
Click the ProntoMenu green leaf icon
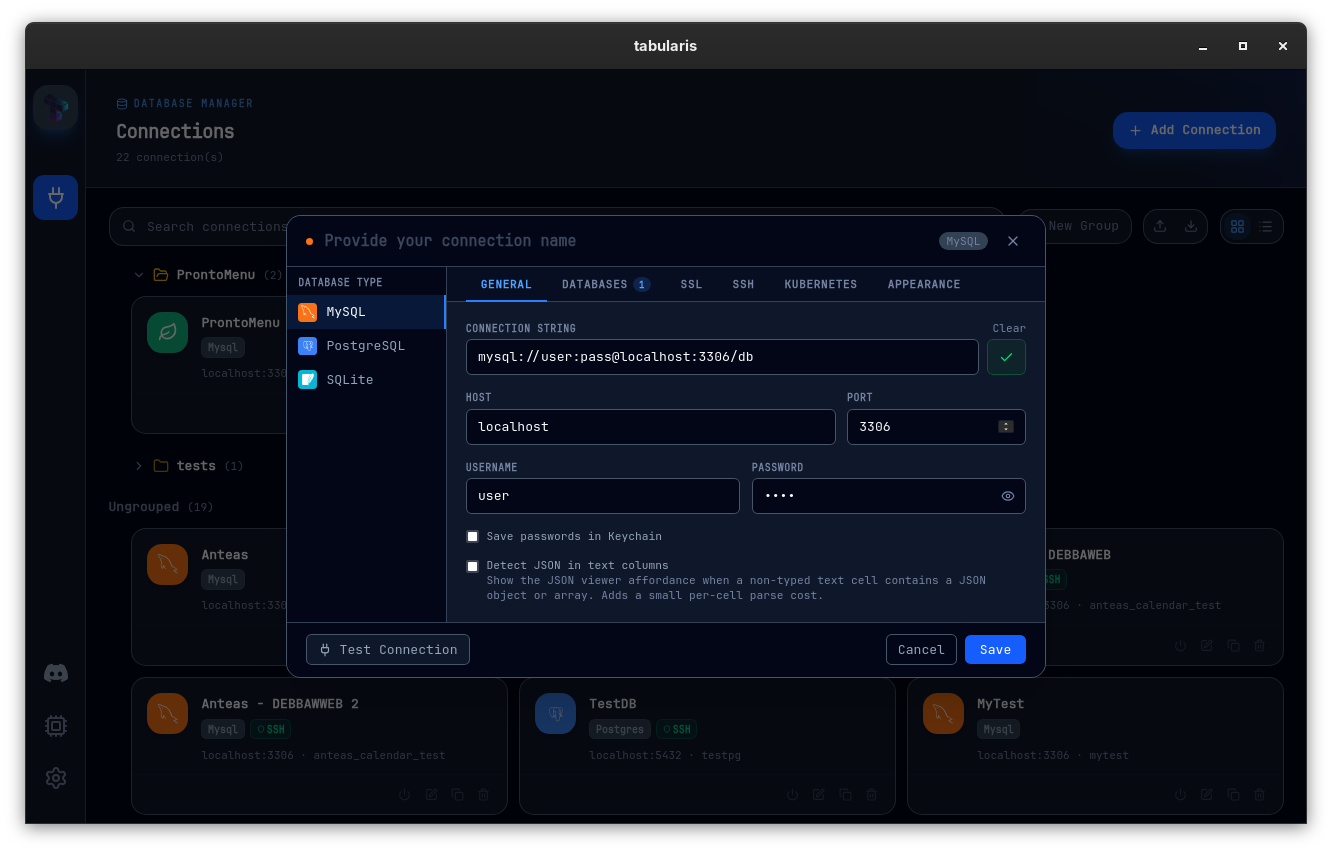coord(168,332)
